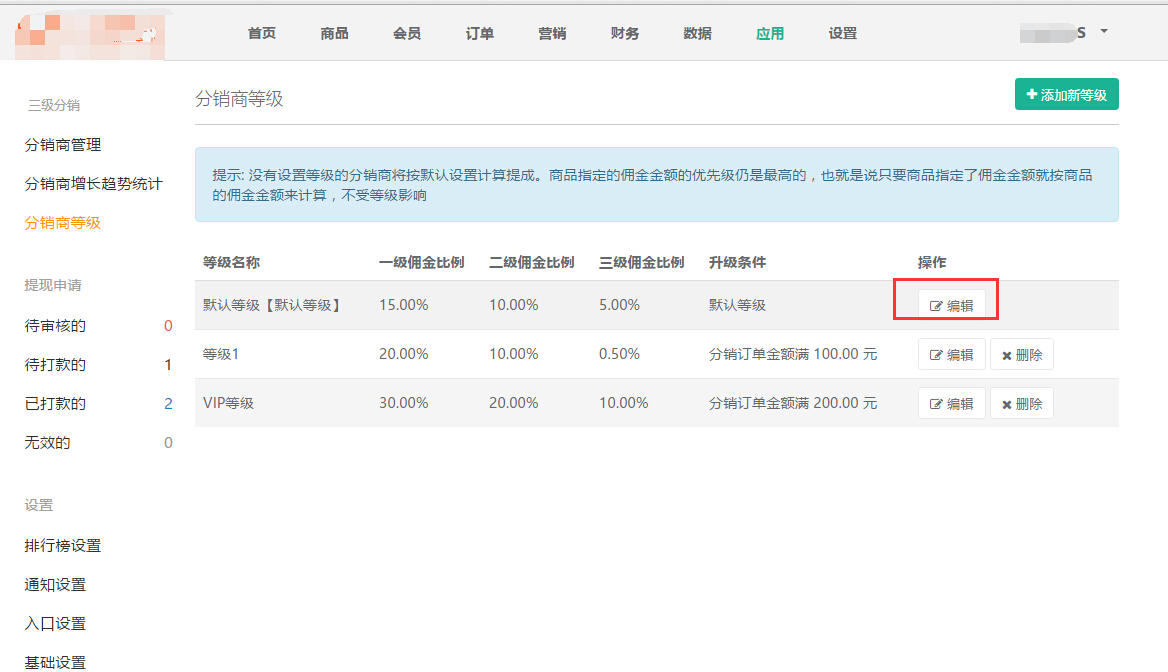Select 财务 finance in the top navigation

(x=625, y=33)
